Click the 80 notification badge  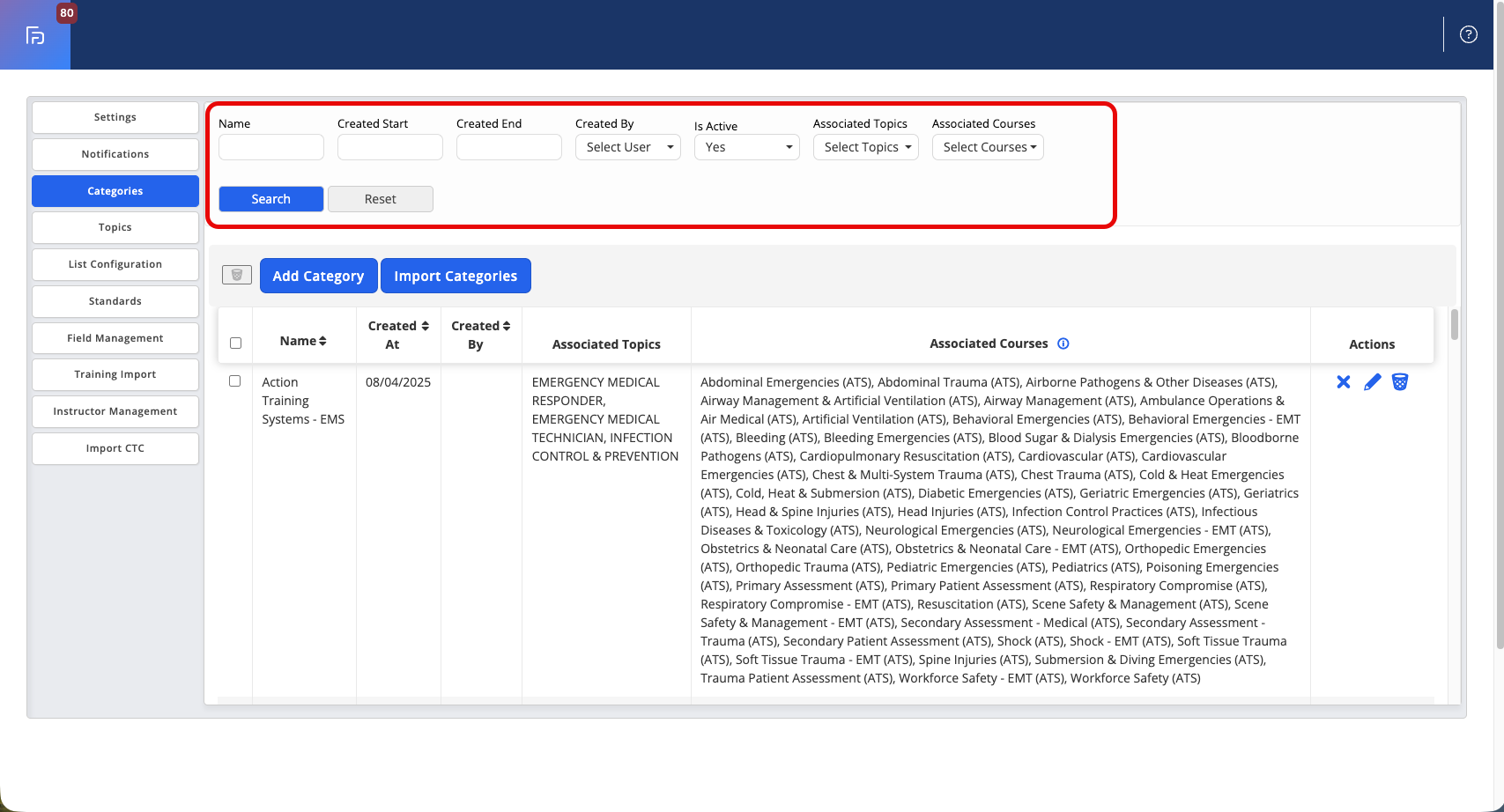pos(67,13)
